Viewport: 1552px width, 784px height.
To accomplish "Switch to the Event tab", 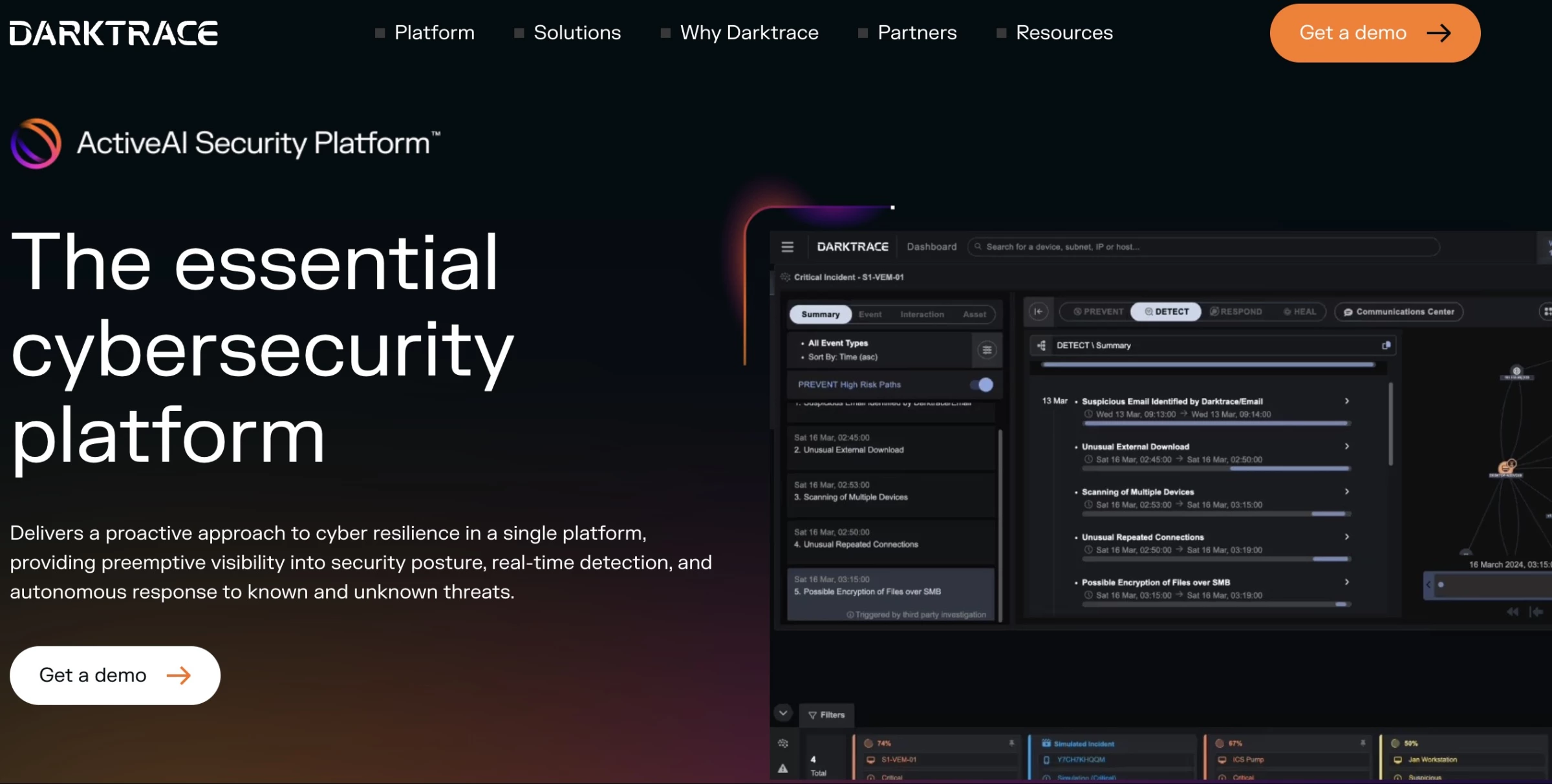I will (870, 314).
